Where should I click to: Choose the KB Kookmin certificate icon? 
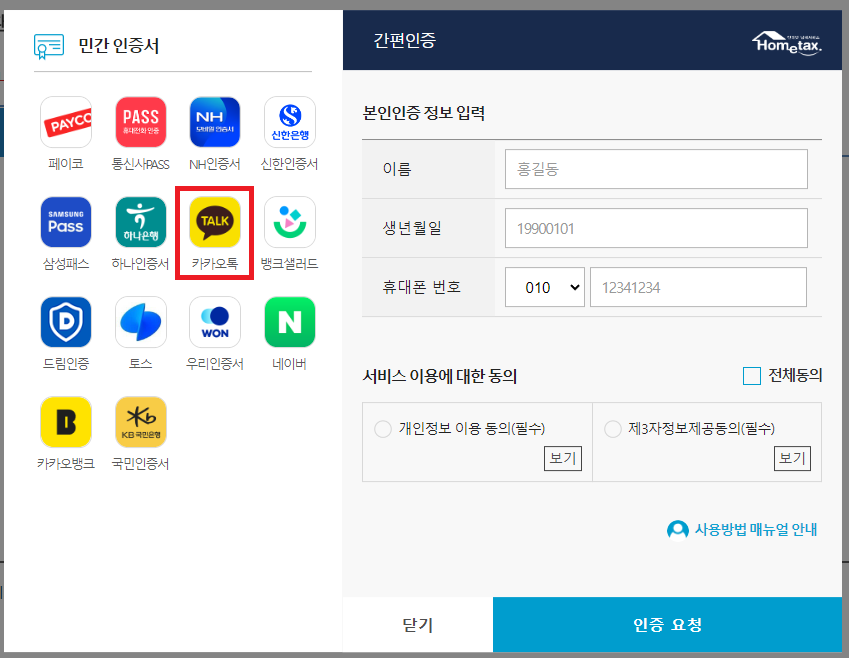coord(140,422)
